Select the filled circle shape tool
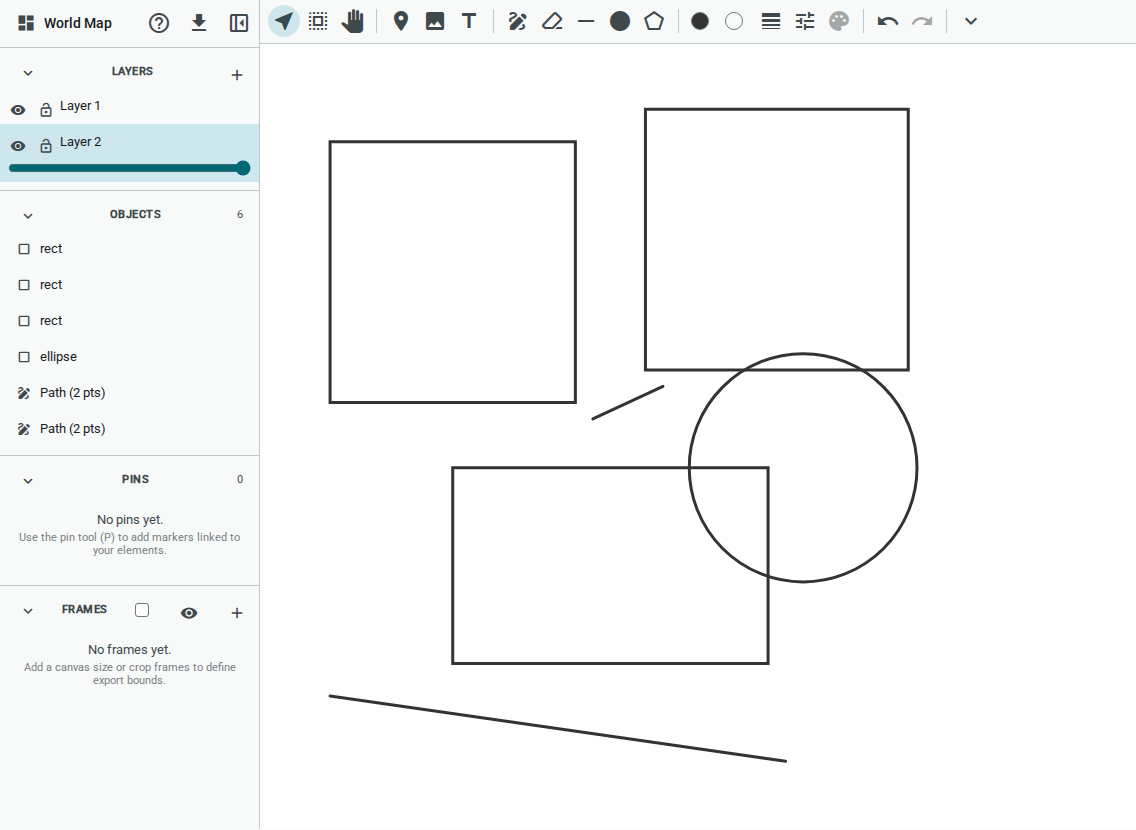1136x830 pixels. point(620,21)
